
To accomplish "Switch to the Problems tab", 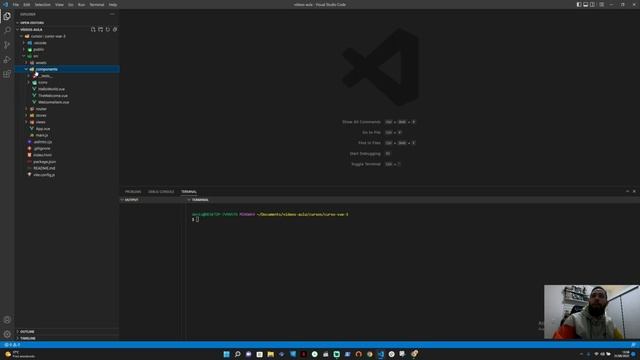I will 133,191.
